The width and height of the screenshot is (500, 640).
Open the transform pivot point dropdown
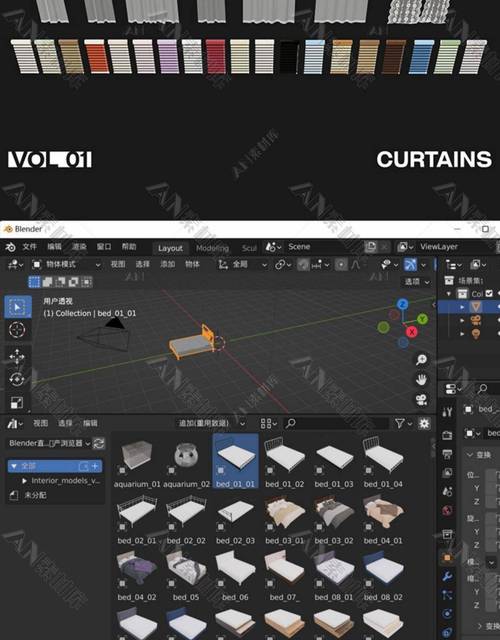283,265
